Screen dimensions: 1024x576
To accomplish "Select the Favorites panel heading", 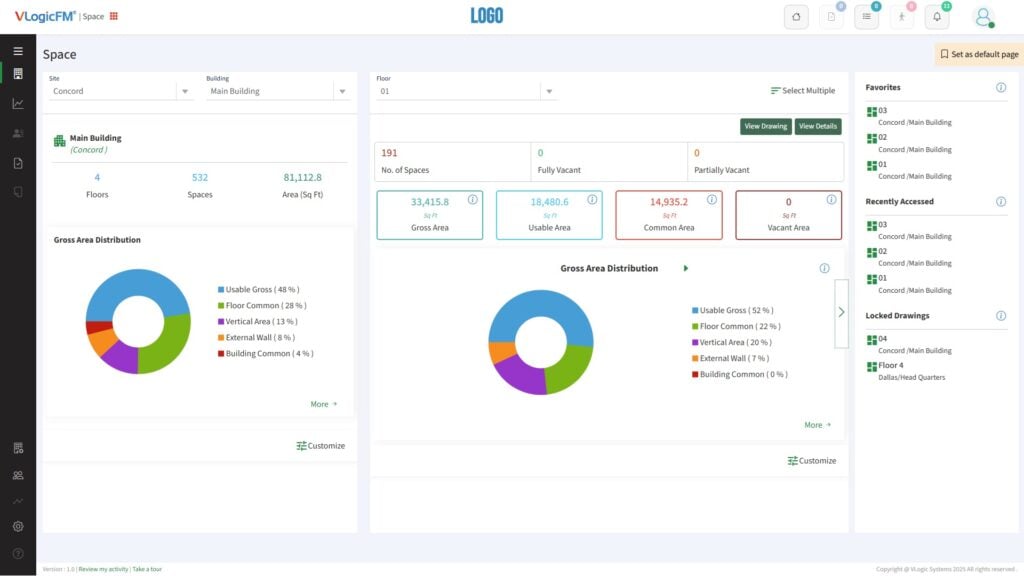I will coord(885,87).
